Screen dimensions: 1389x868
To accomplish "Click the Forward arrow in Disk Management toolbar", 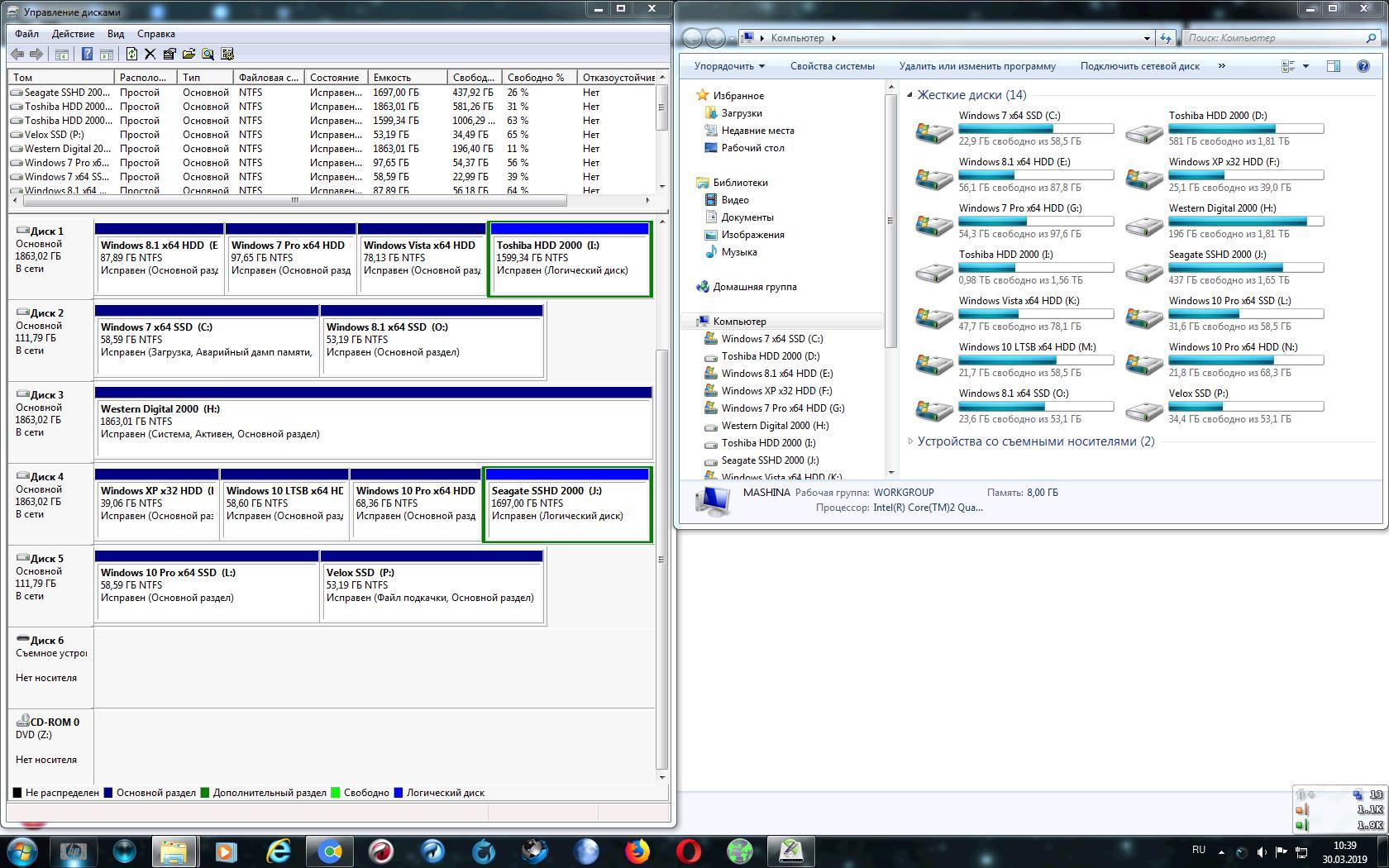I will tap(36, 55).
